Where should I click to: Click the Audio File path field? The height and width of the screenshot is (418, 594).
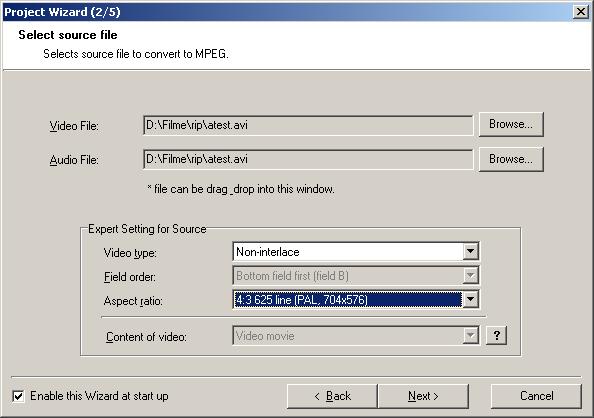(x=308, y=159)
